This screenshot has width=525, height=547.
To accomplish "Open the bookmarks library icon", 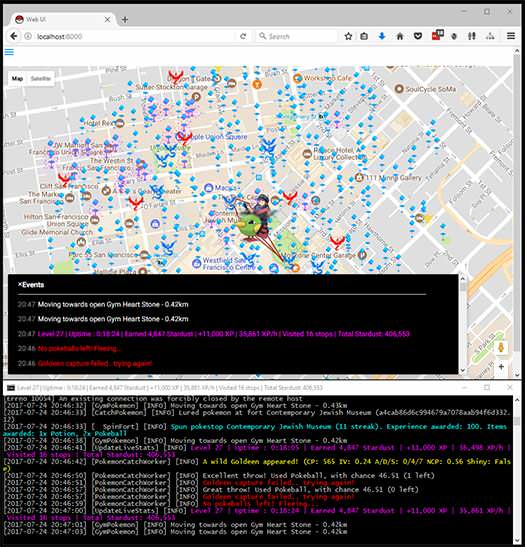I will point(364,36).
